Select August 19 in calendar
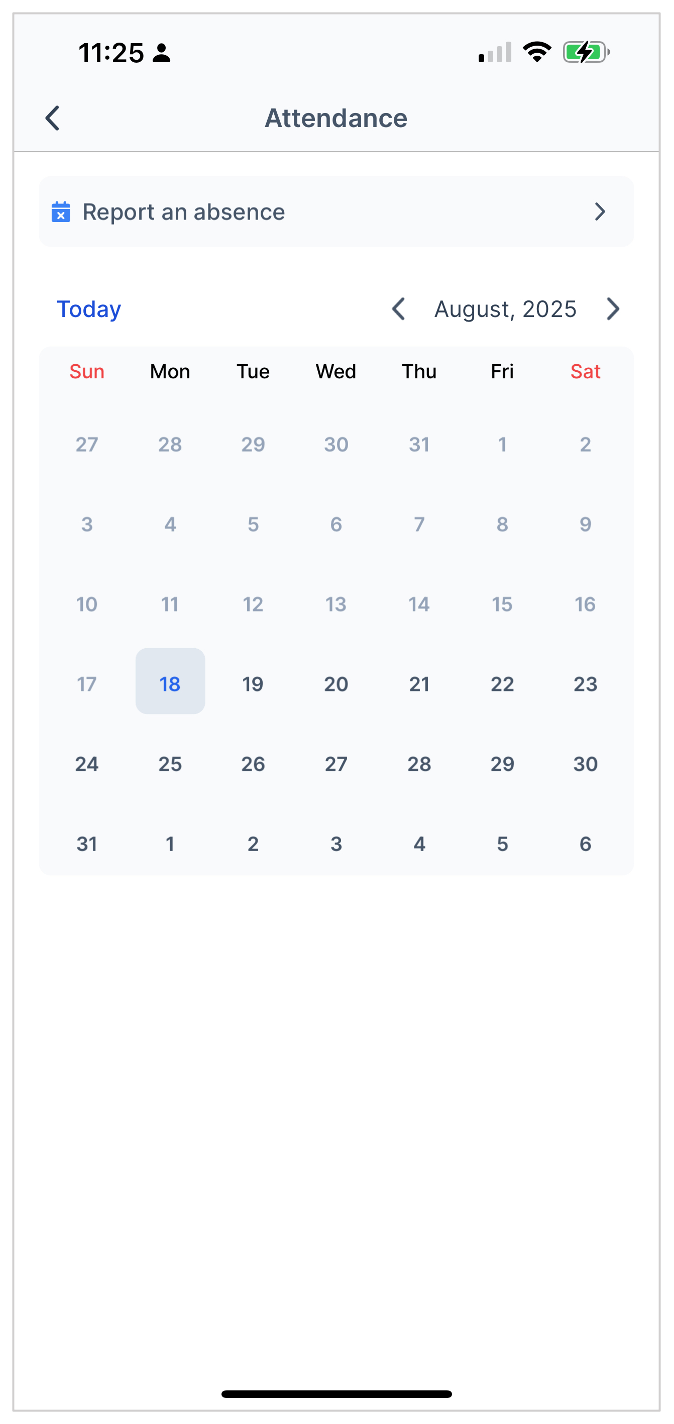This screenshot has height=1424, width=674. (x=253, y=684)
